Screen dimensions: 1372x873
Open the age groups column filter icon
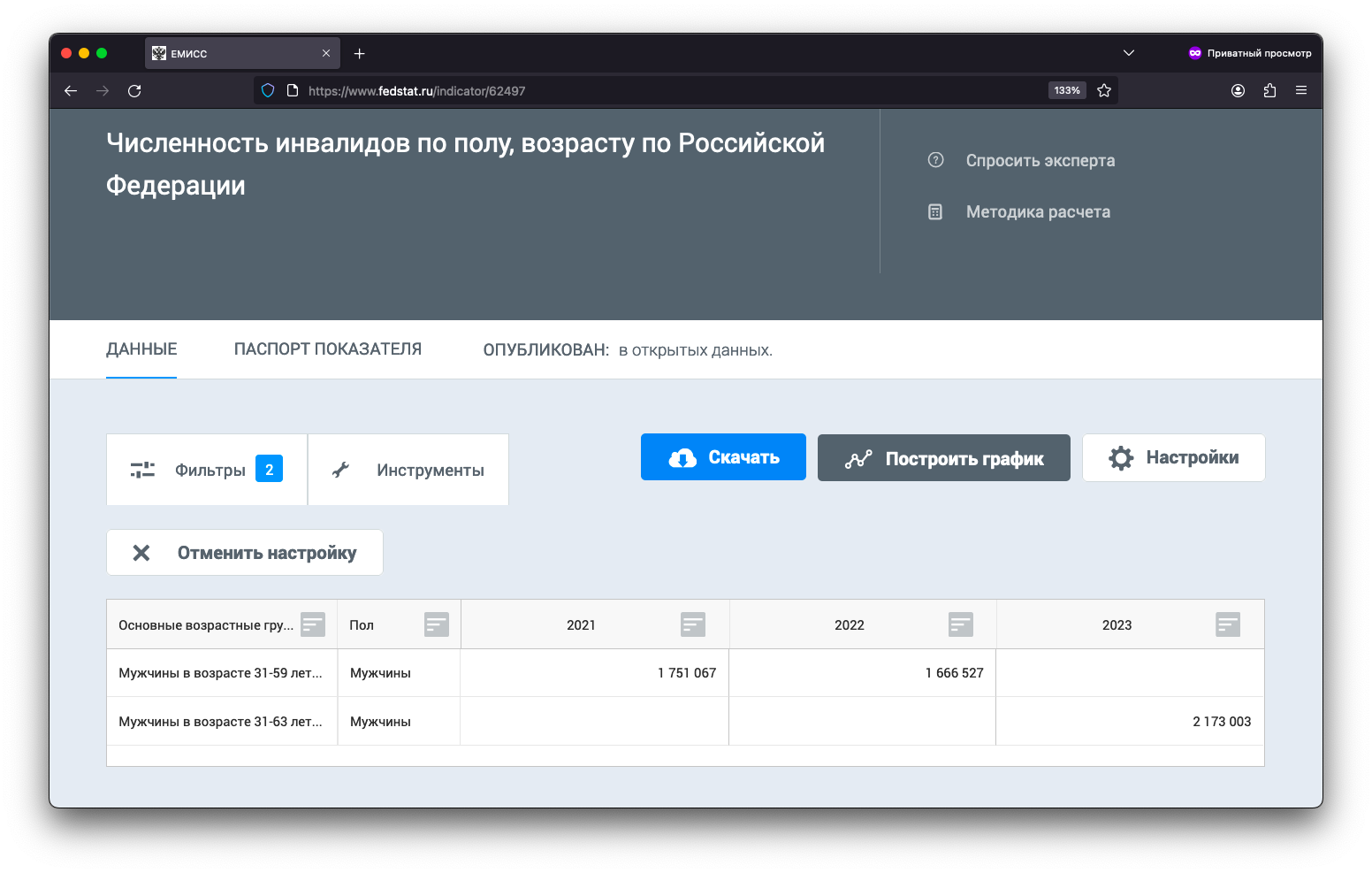313,624
